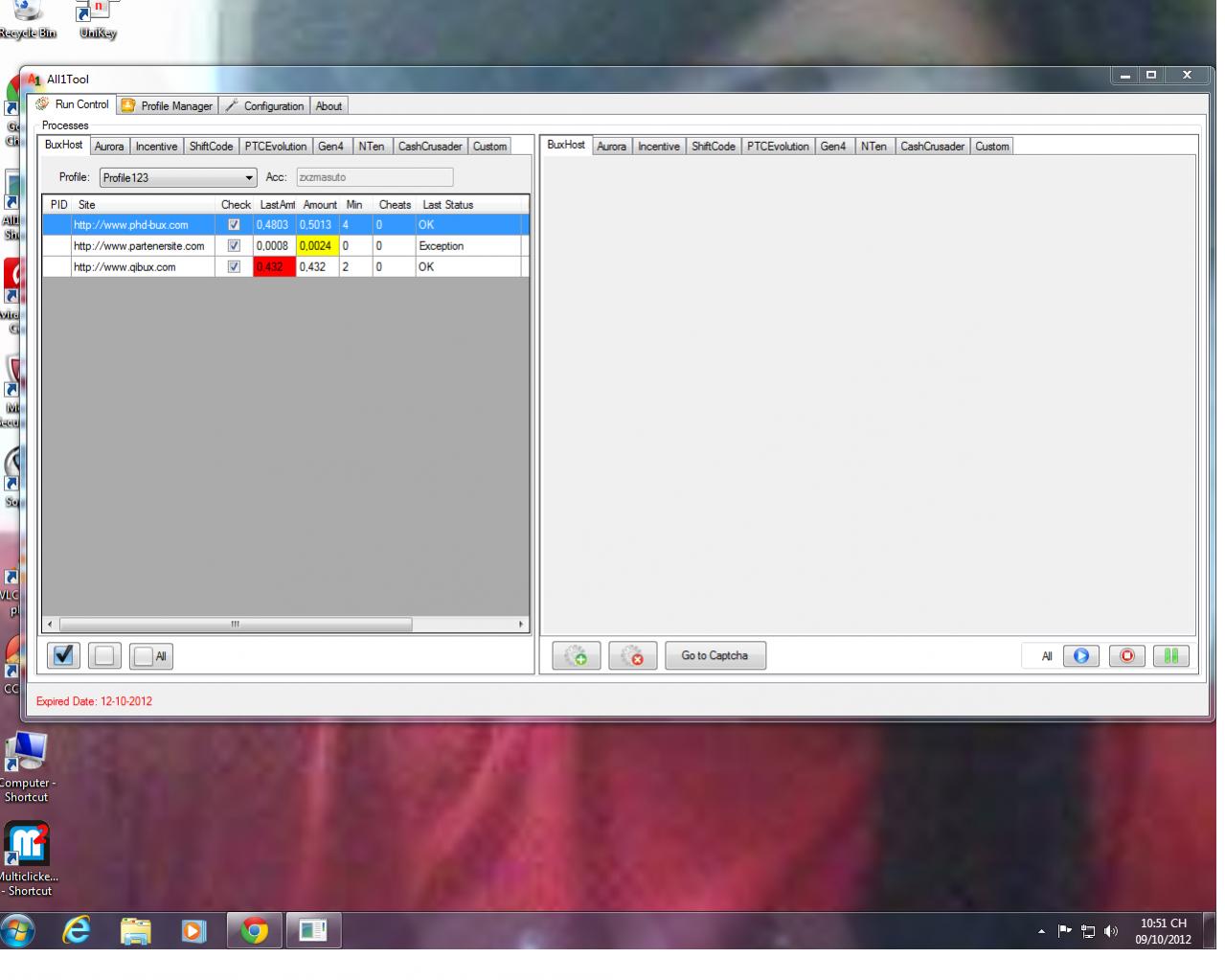
Task: Select the Run Control tab
Action: [73, 104]
